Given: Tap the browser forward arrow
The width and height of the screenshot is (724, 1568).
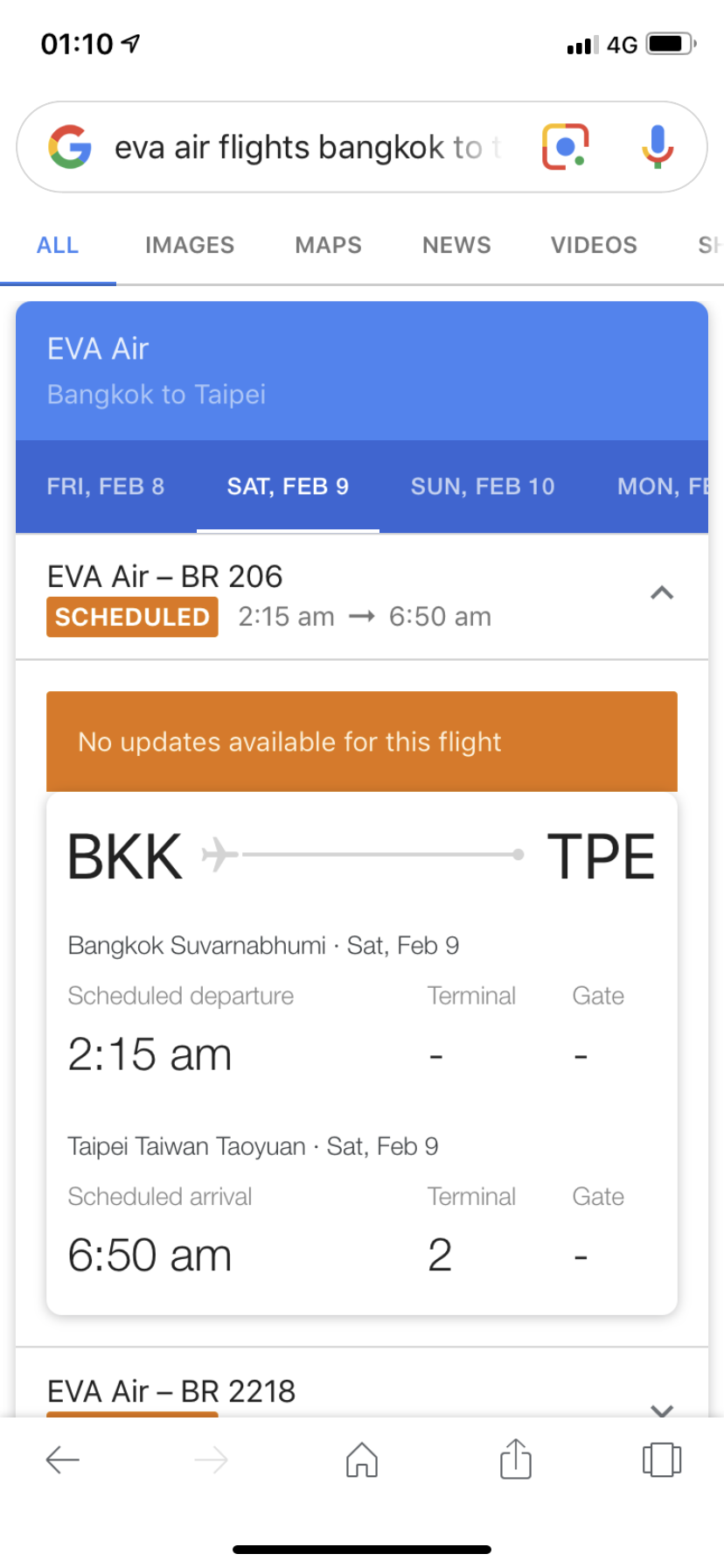Looking at the screenshot, I should tap(211, 1459).
